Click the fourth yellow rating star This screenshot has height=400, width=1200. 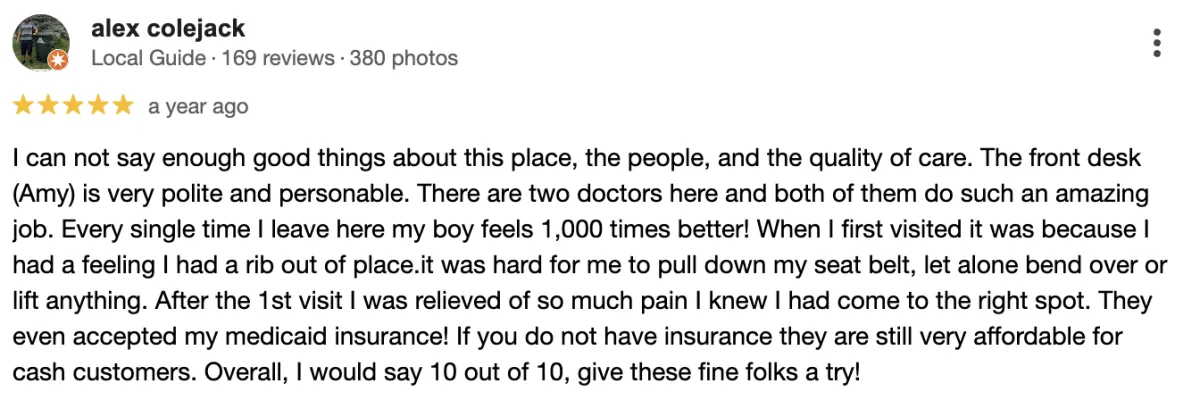(x=97, y=106)
